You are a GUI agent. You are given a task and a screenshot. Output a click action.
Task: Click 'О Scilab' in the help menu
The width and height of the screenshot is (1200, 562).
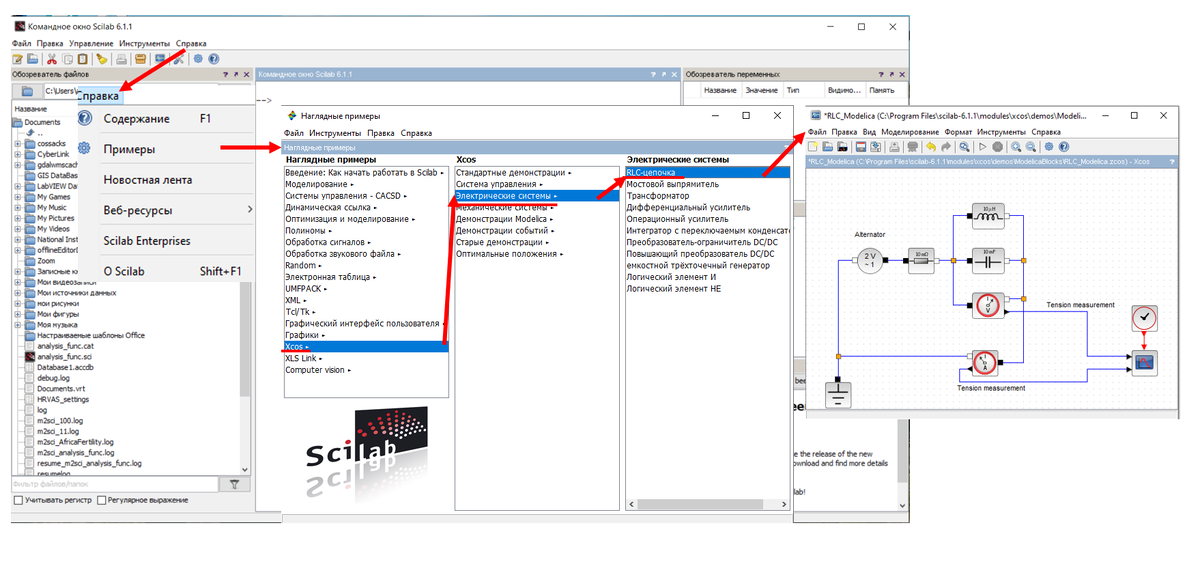[x=124, y=271]
